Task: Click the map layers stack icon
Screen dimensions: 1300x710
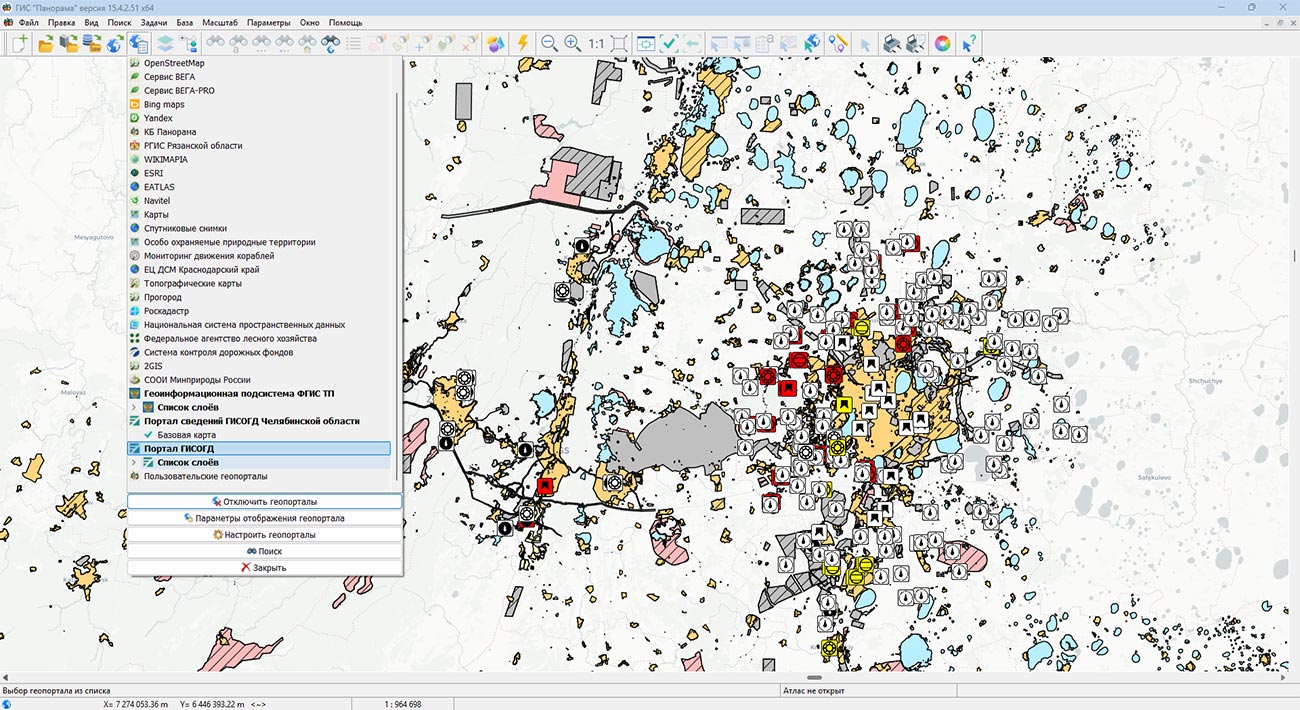Action: (165, 43)
